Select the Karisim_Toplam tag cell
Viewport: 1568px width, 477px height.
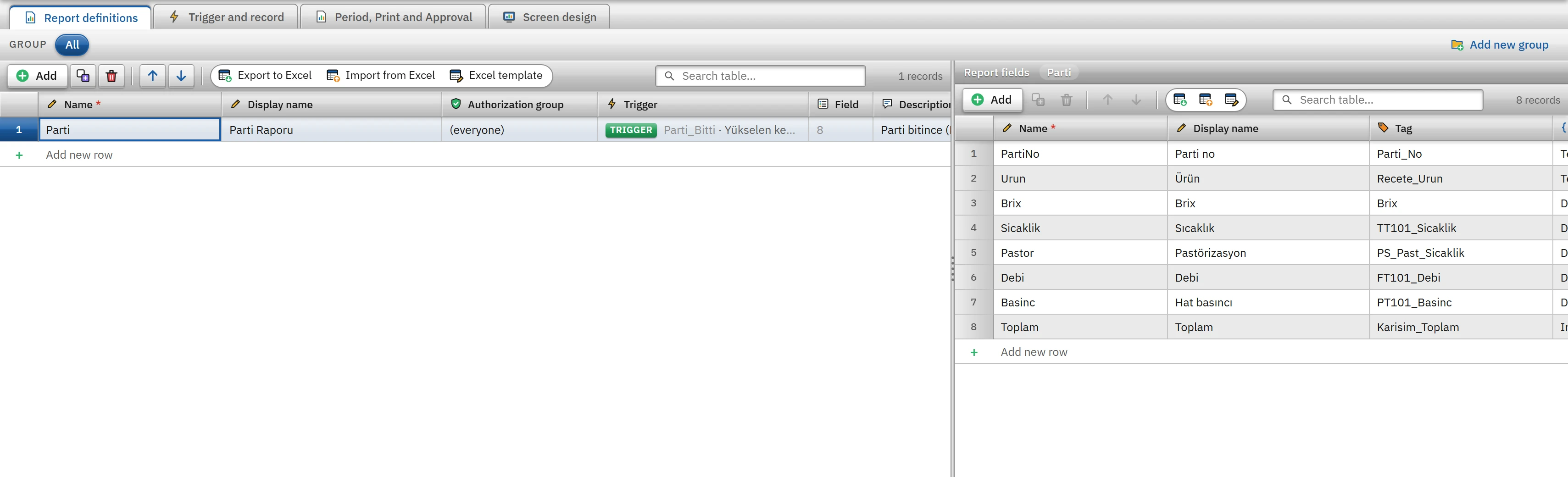pos(1460,327)
